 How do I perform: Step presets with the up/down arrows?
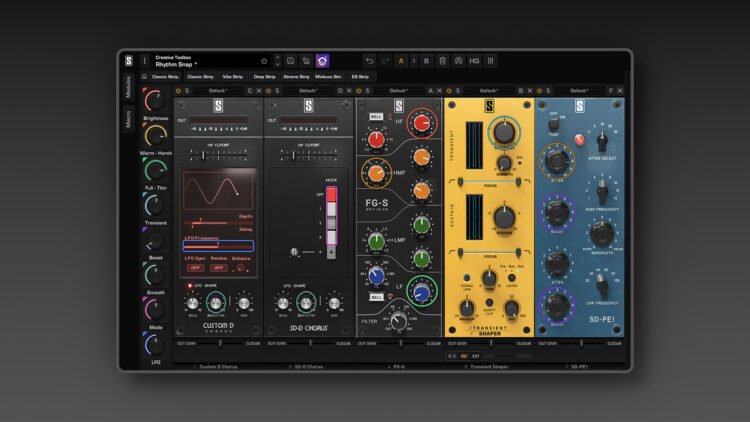(277, 61)
